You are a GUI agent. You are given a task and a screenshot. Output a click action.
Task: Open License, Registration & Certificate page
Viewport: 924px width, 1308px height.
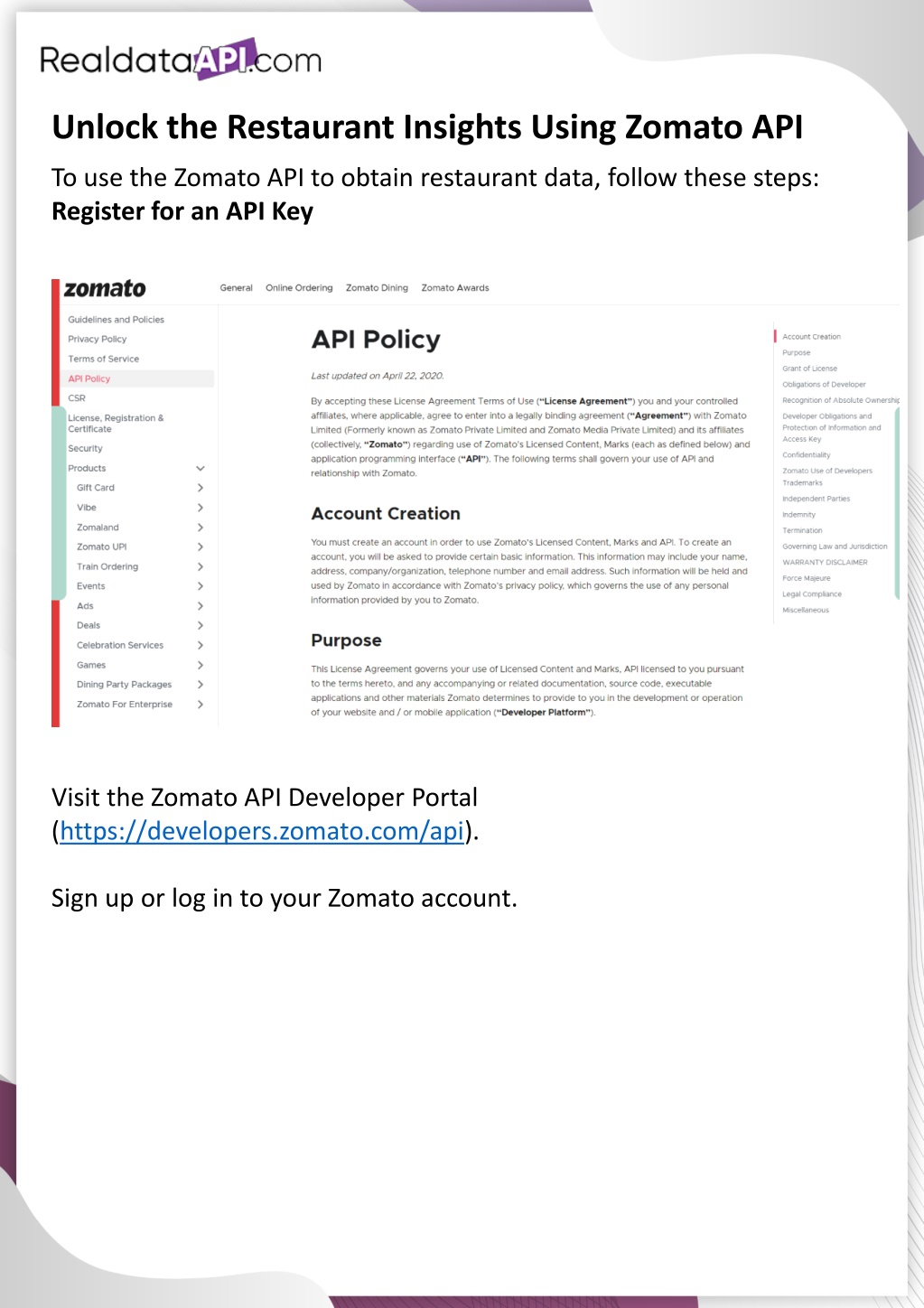[116, 424]
